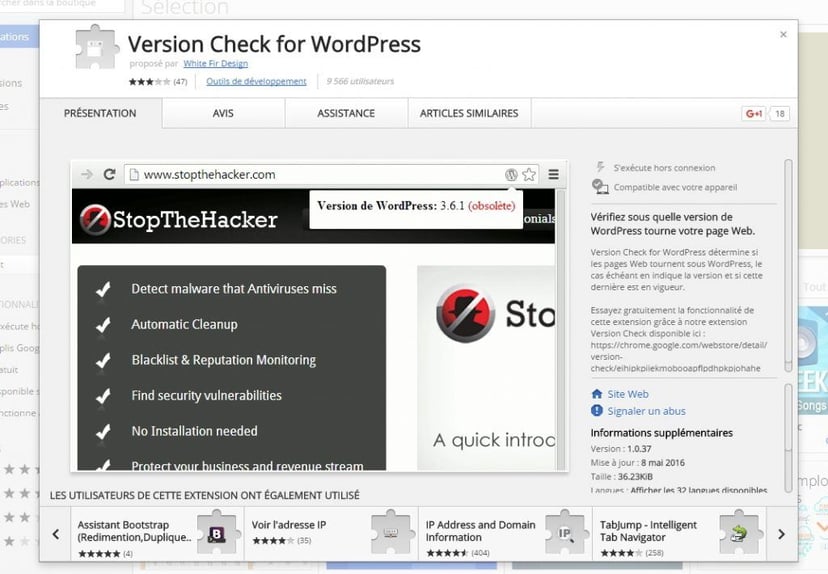The width and height of the screenshot is (828, 574).
Task: Click No Installation needed item
Action: tap(194, 431)
